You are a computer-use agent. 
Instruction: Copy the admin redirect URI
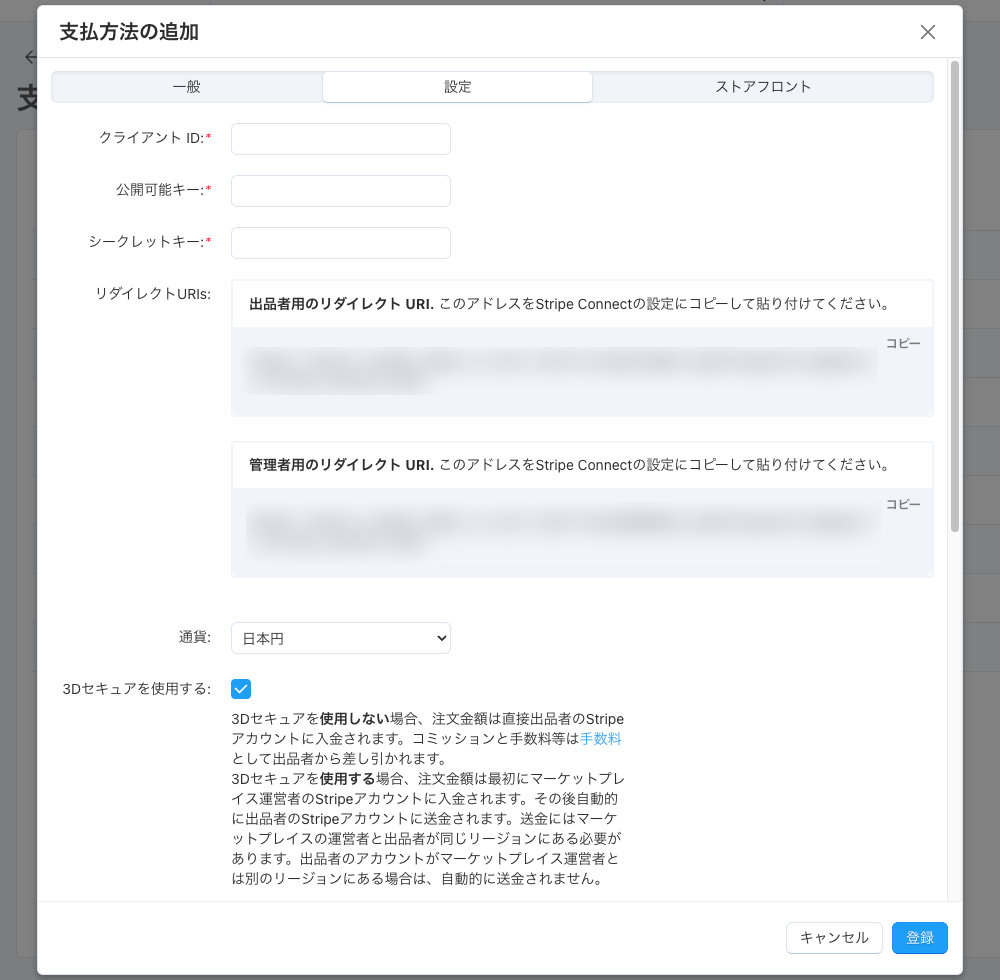tap(903, 504)
